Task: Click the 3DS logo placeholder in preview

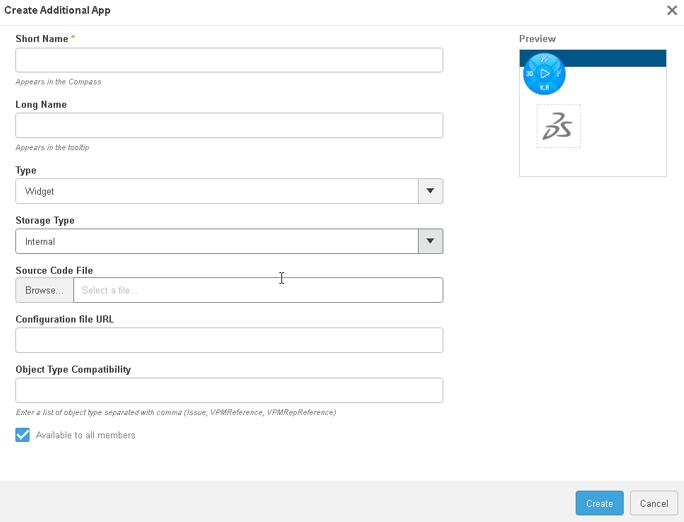Action: pyautogui.click(x=558, y=126)
